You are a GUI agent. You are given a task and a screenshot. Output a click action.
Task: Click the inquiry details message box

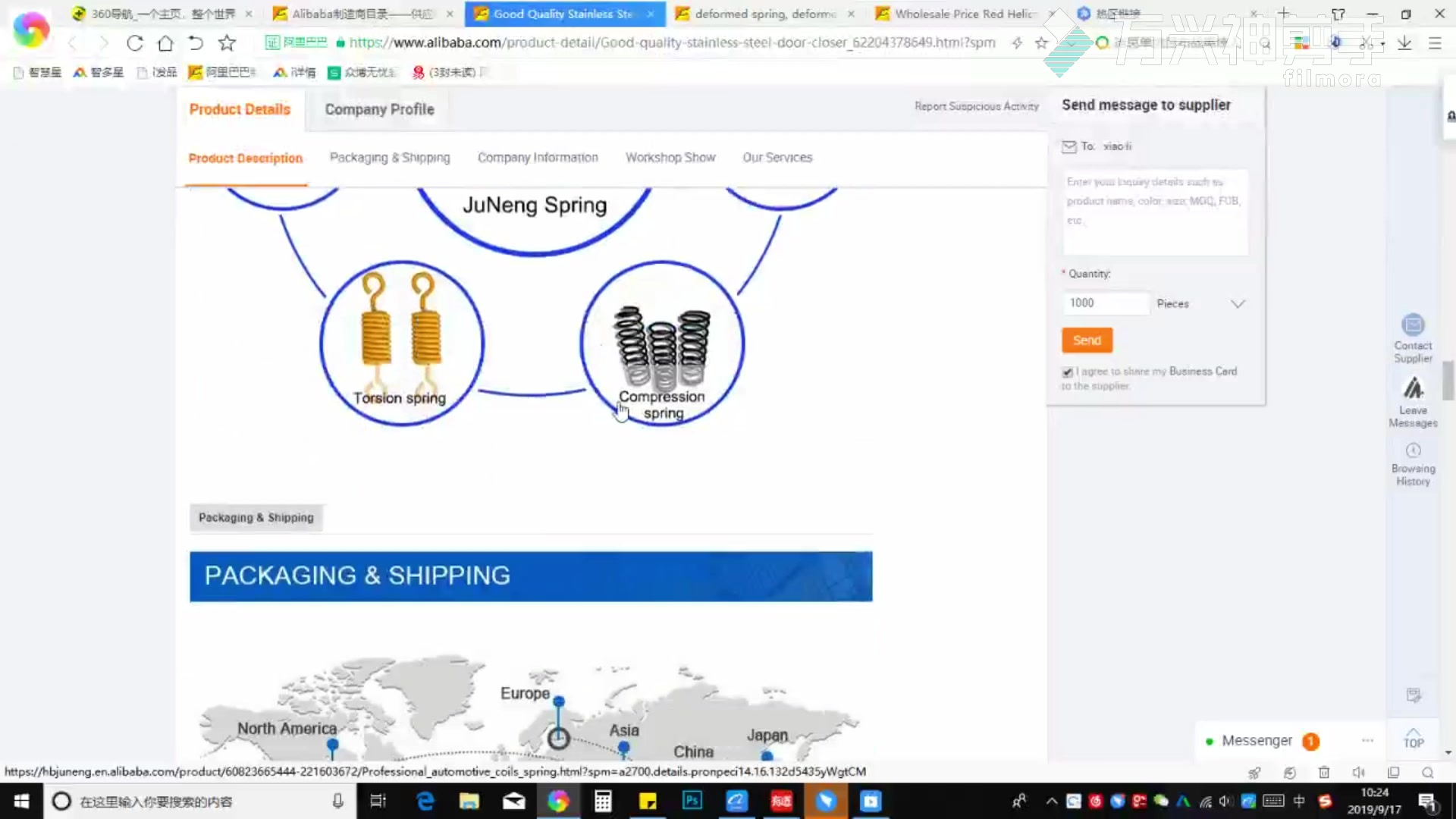[1155, 212]
